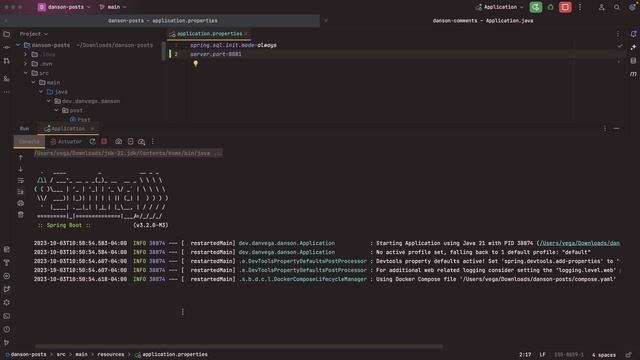Click console horizontal scrollbar
The image size is (640, 360).
238,346
